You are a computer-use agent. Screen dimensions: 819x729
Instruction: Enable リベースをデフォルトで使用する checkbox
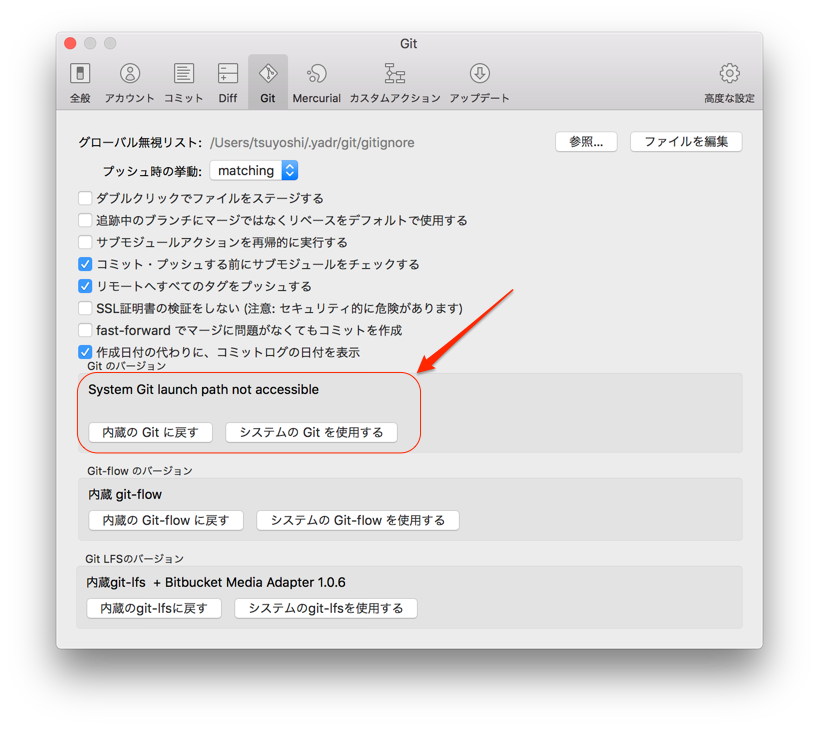pos(85,220)
